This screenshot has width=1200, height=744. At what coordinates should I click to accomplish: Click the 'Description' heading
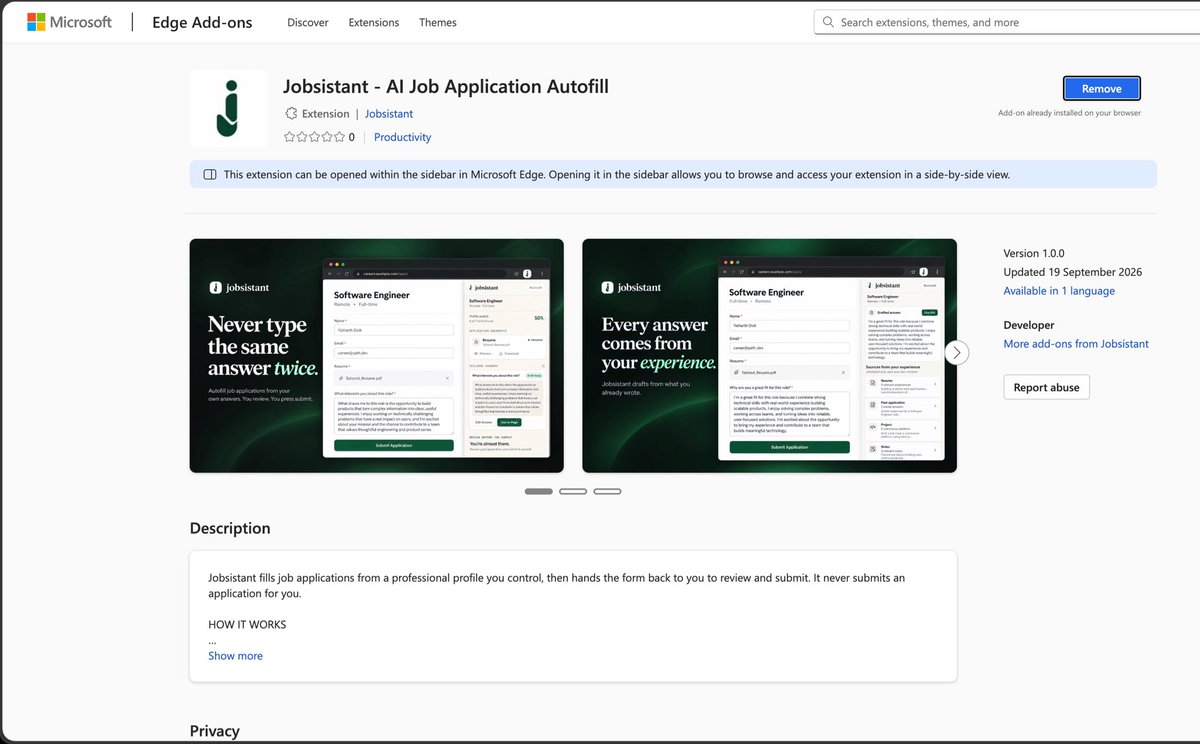(230, 528)
